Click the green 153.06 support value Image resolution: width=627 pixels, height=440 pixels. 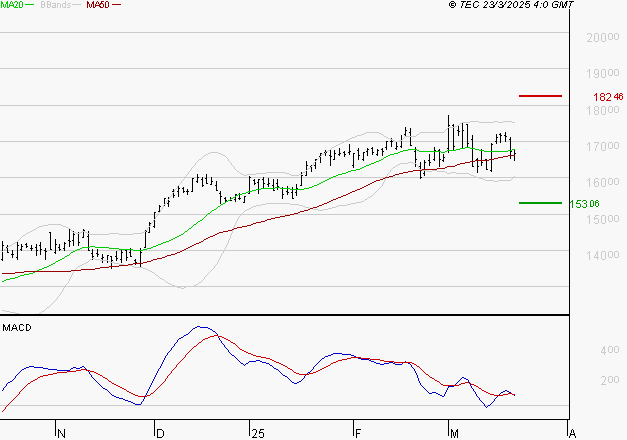click(584, 204)
